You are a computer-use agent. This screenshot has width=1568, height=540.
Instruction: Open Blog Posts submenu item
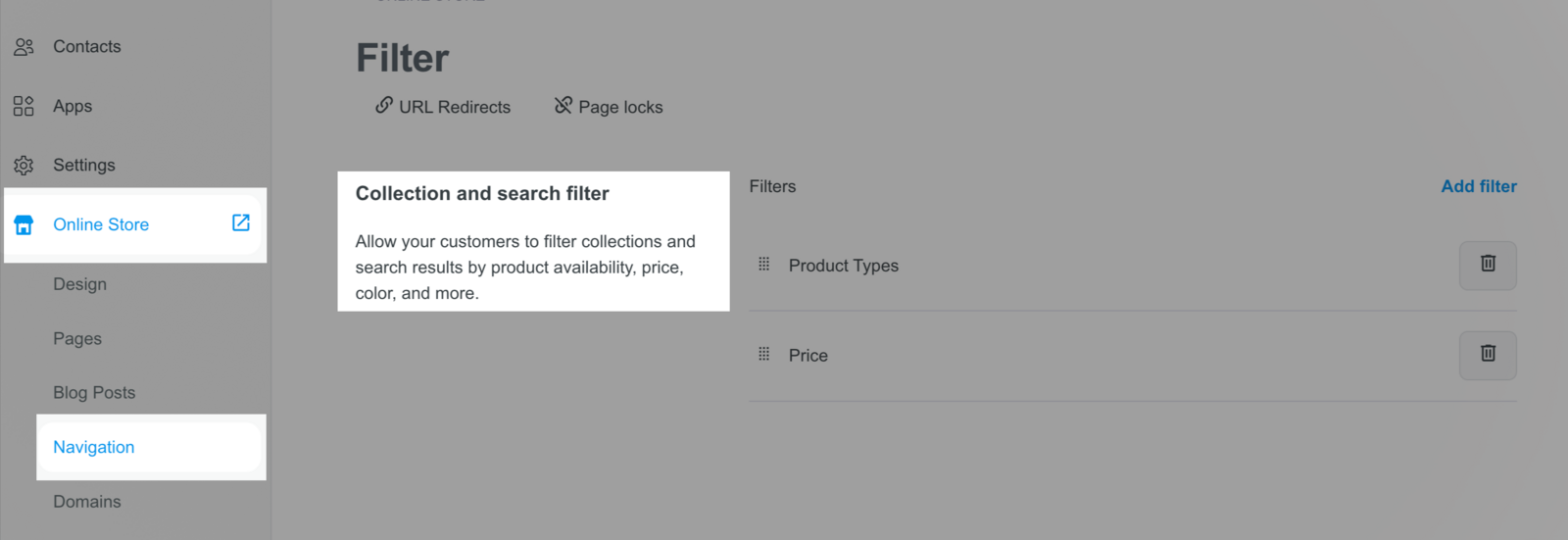(94, 393)
